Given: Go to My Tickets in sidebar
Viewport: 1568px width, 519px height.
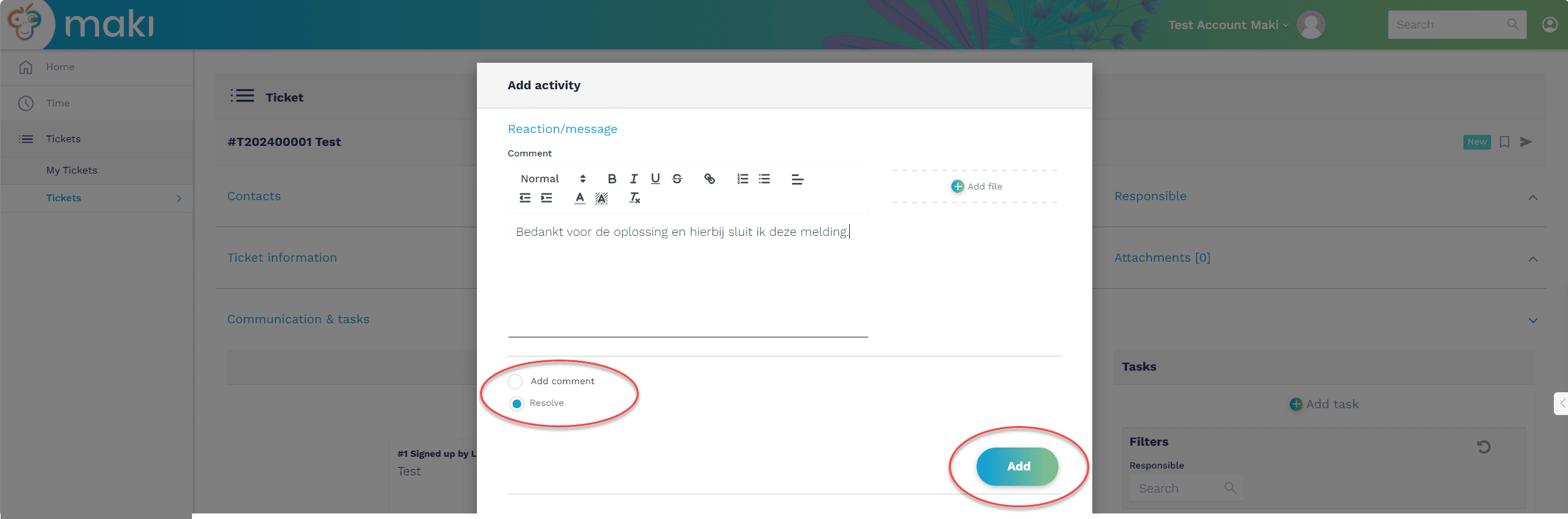Looking at the screenshot, I should pyautogui.click(x=71, y=171).
